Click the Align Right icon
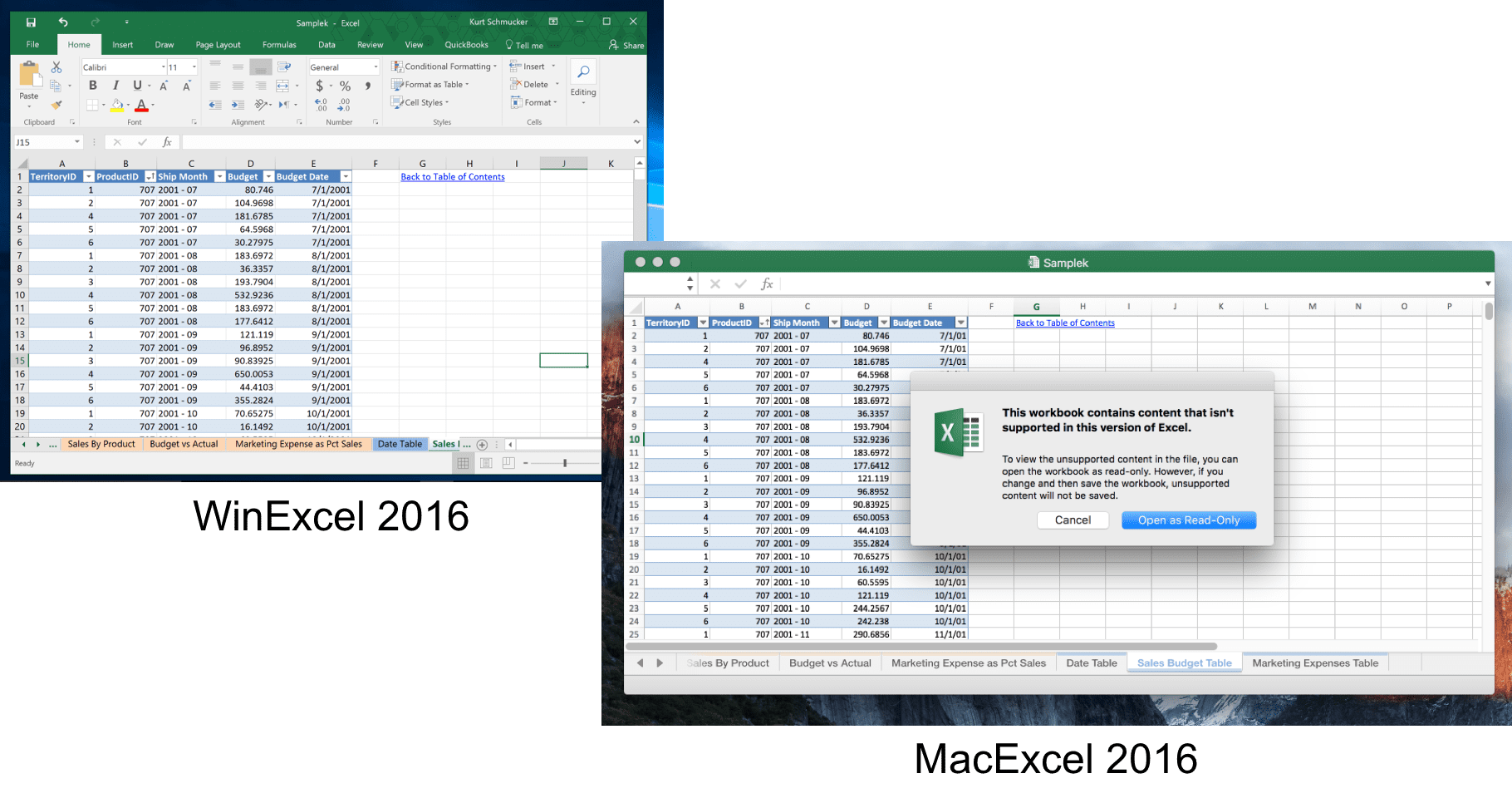This screenshot has height=808, width=1512. click(261, 86)
